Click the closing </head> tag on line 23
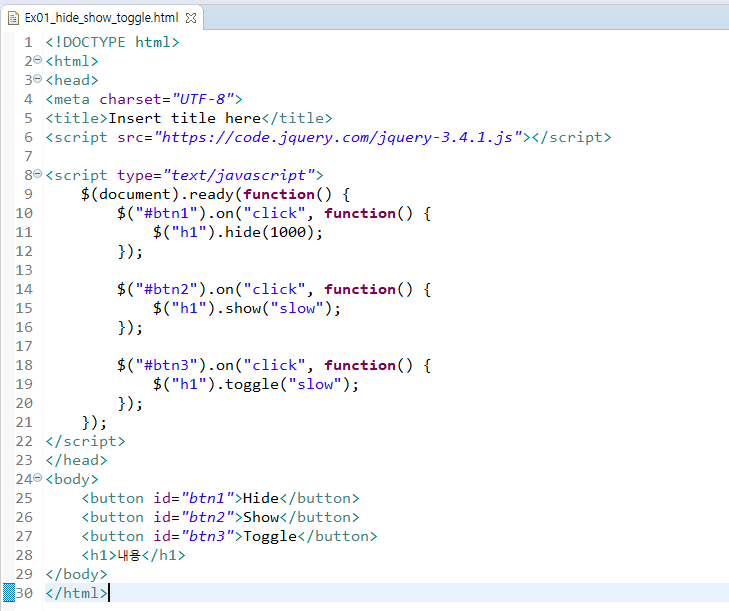729x611 pixels. [x=76, y=460]
